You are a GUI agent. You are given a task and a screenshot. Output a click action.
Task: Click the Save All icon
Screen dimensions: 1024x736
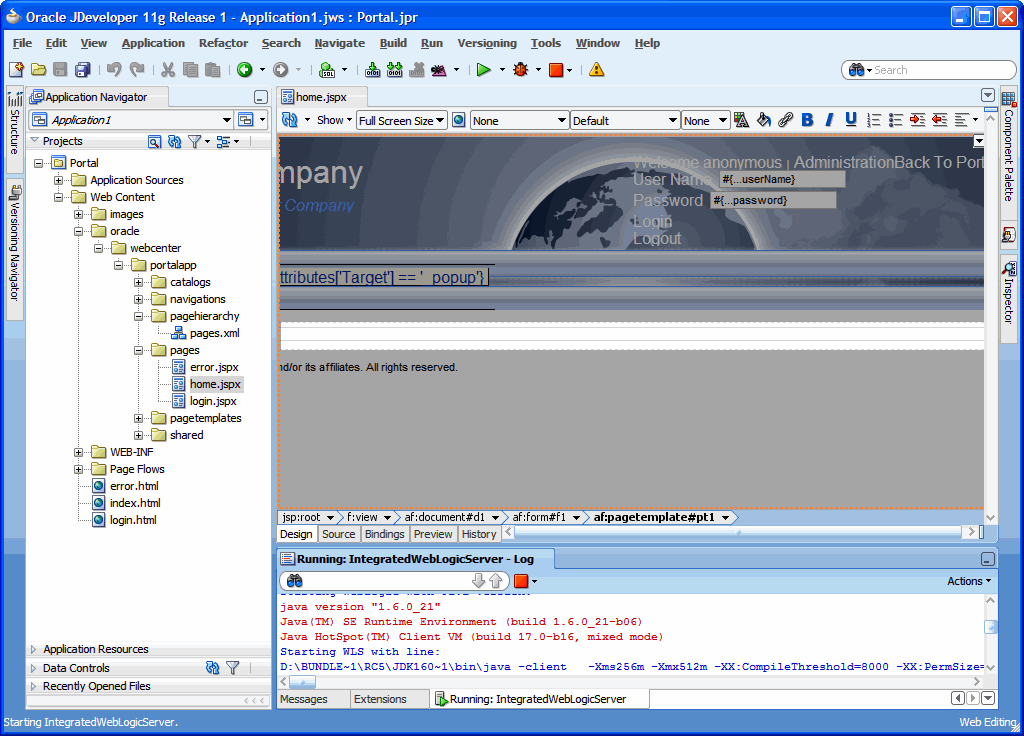[82, 70]
